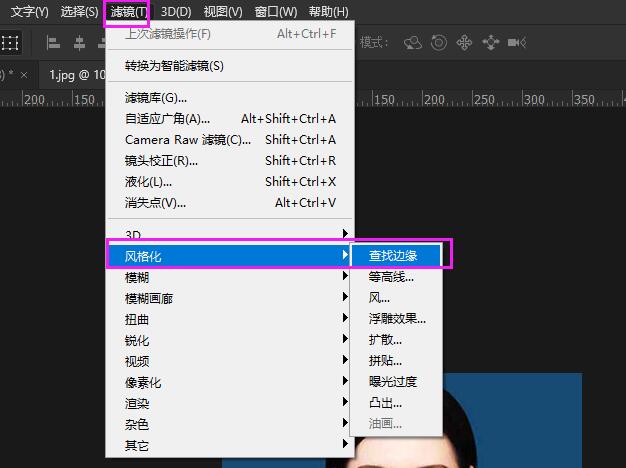Viewport: 626px width, 468px height.
Task: Open the 窗口(W) menu
Action: tap(276, 12)
